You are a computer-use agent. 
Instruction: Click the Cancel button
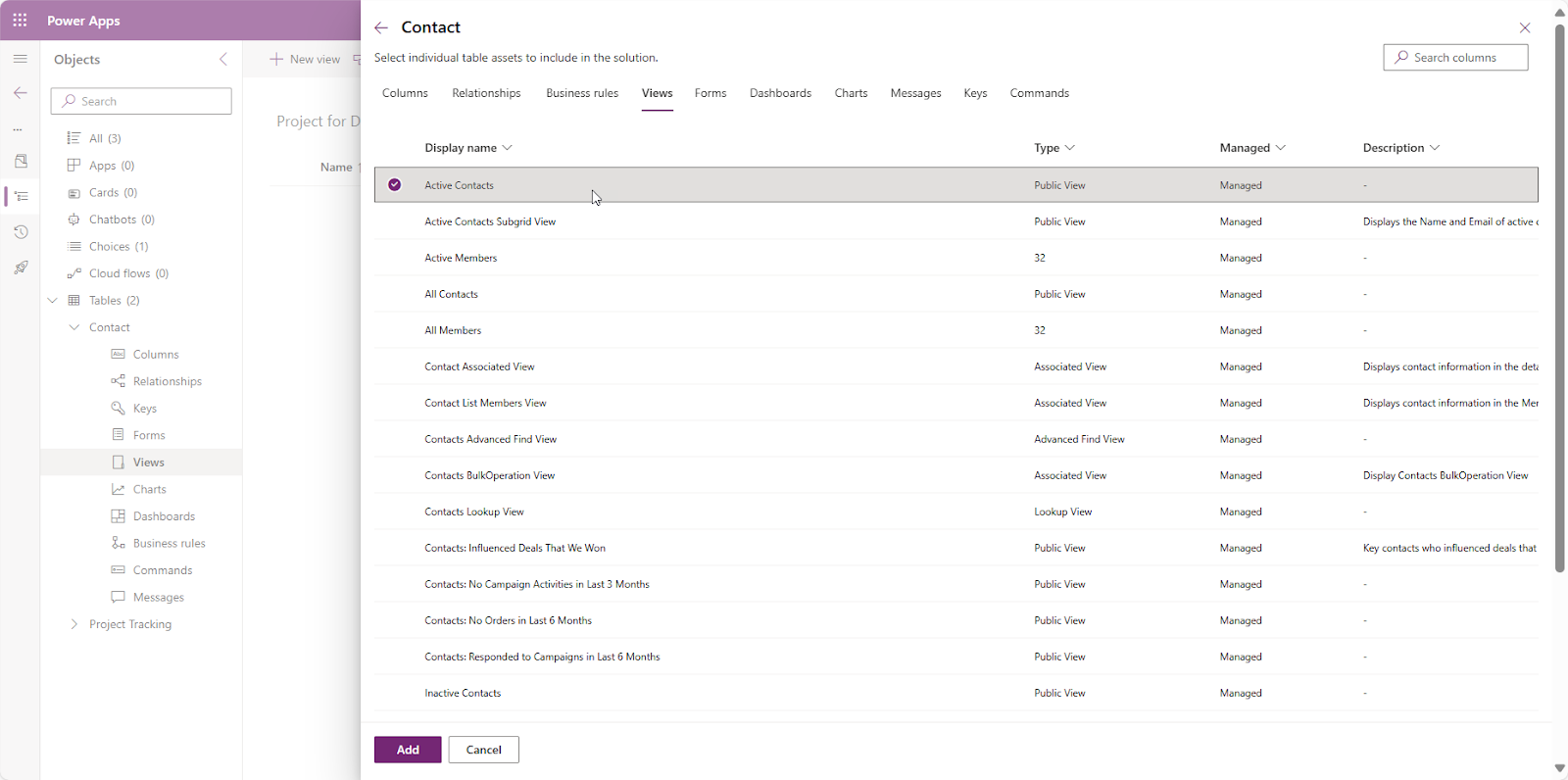pos(483,750)
